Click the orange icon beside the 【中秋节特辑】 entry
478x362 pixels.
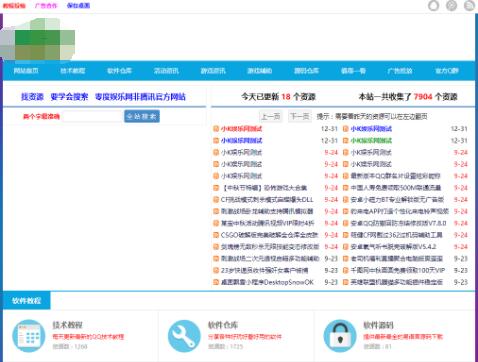point(216,188)
